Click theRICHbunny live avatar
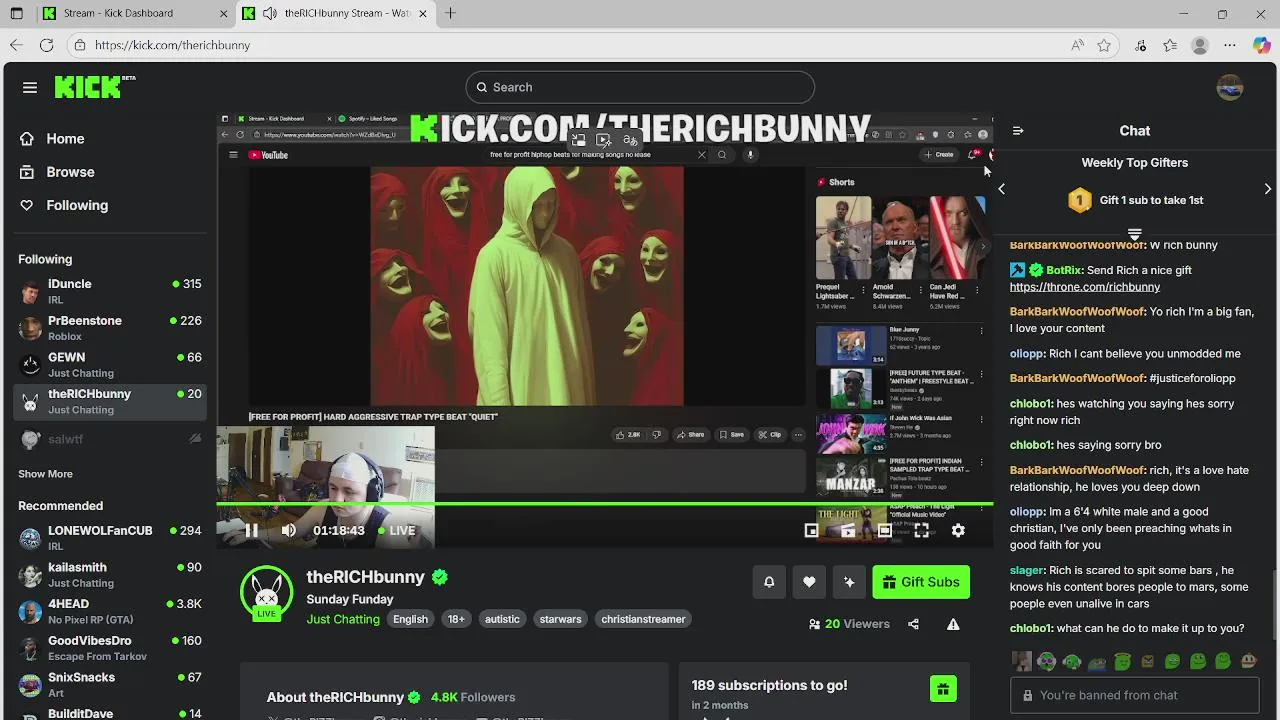 (x=266, y=592)
